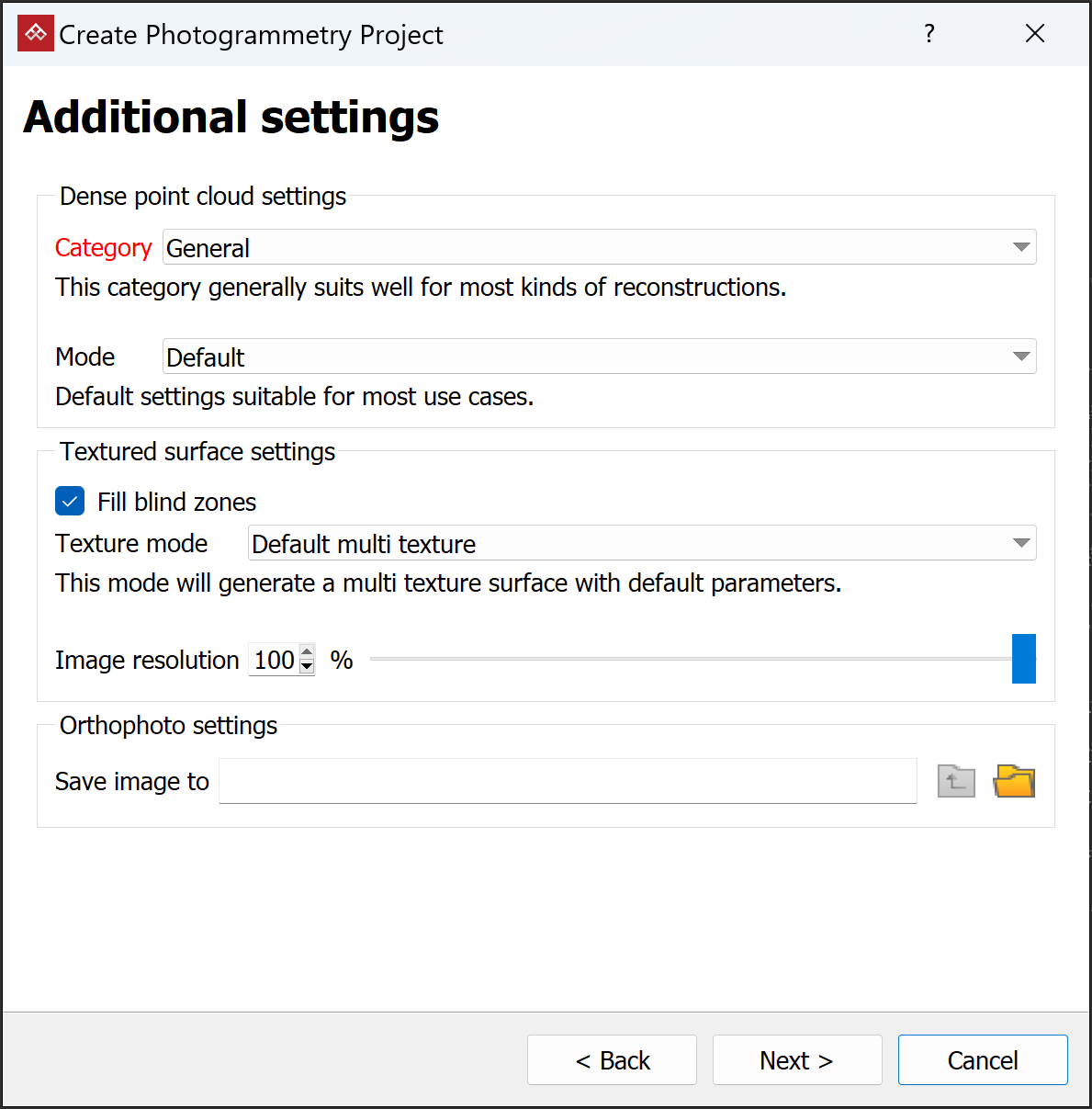Image resolution: width=1092 pixels, height=1109 pixels.
Task: Proceed with the Next button
Action: coord(796,1060)
